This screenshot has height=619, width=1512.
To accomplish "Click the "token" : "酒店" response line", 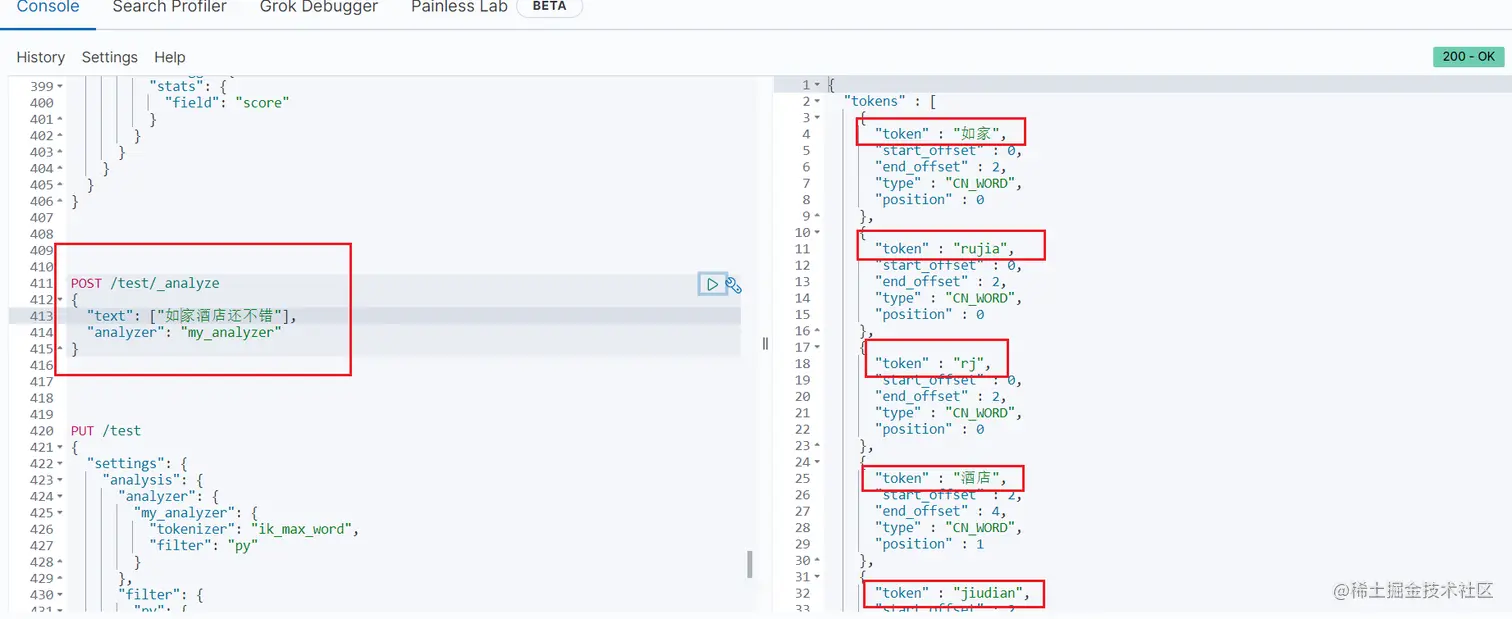I will pyautogui.click(x=939, y=478).
